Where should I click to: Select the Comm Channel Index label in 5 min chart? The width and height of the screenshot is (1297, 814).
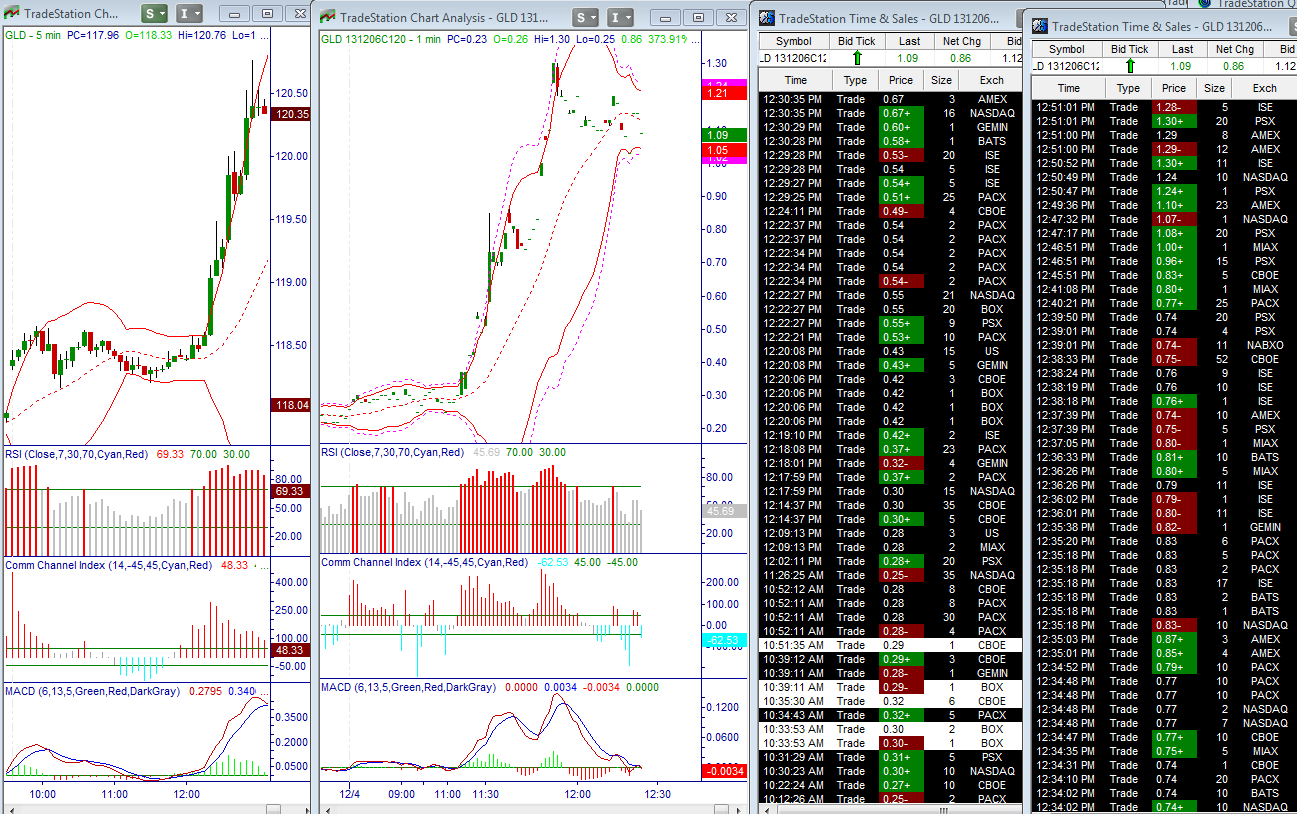click(x=108, y=565)
